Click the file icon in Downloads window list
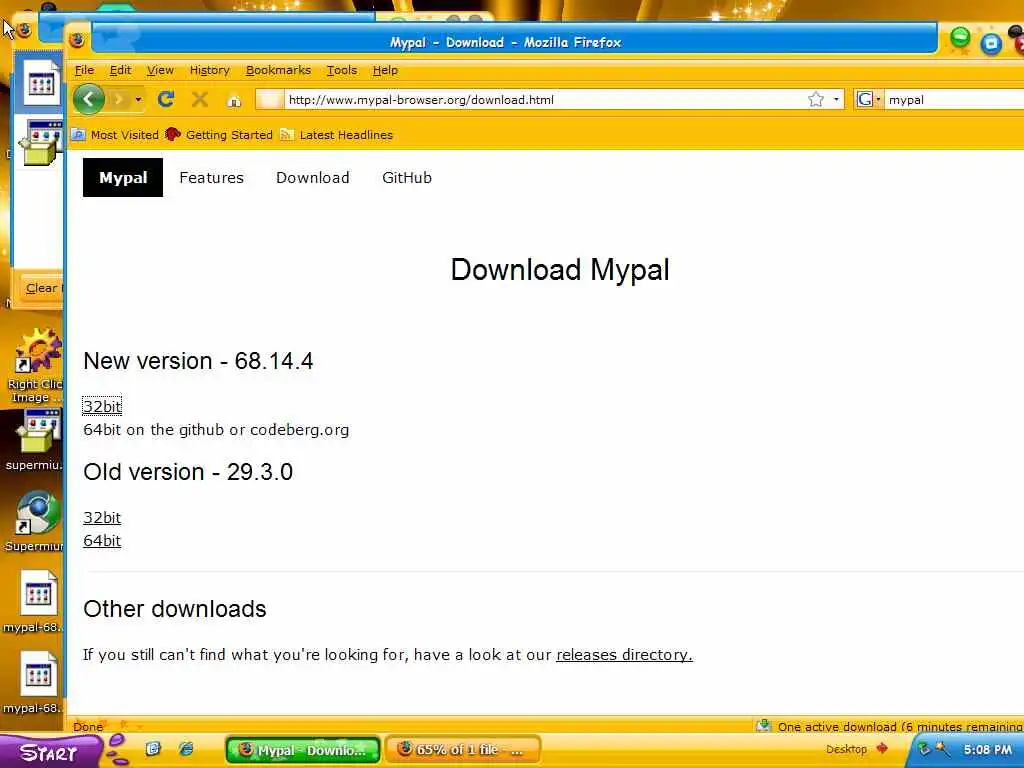The height and width of the screenshot is (768, 1024). [x=41, y=83]
